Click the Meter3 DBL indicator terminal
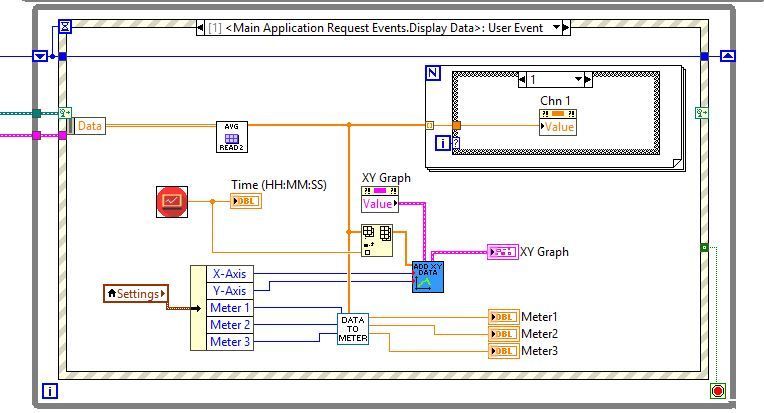764x413 pixels. (503, 351)
